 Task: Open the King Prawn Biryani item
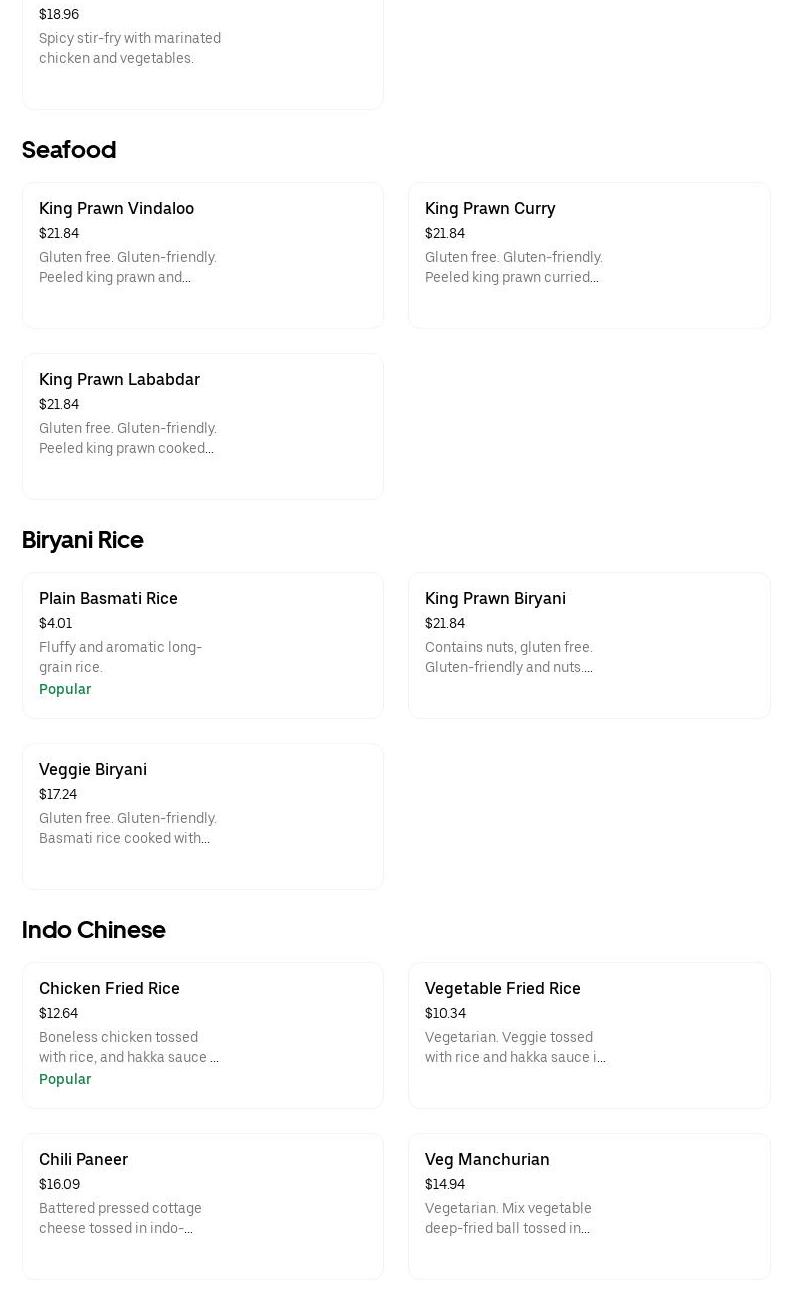point(588,645)
